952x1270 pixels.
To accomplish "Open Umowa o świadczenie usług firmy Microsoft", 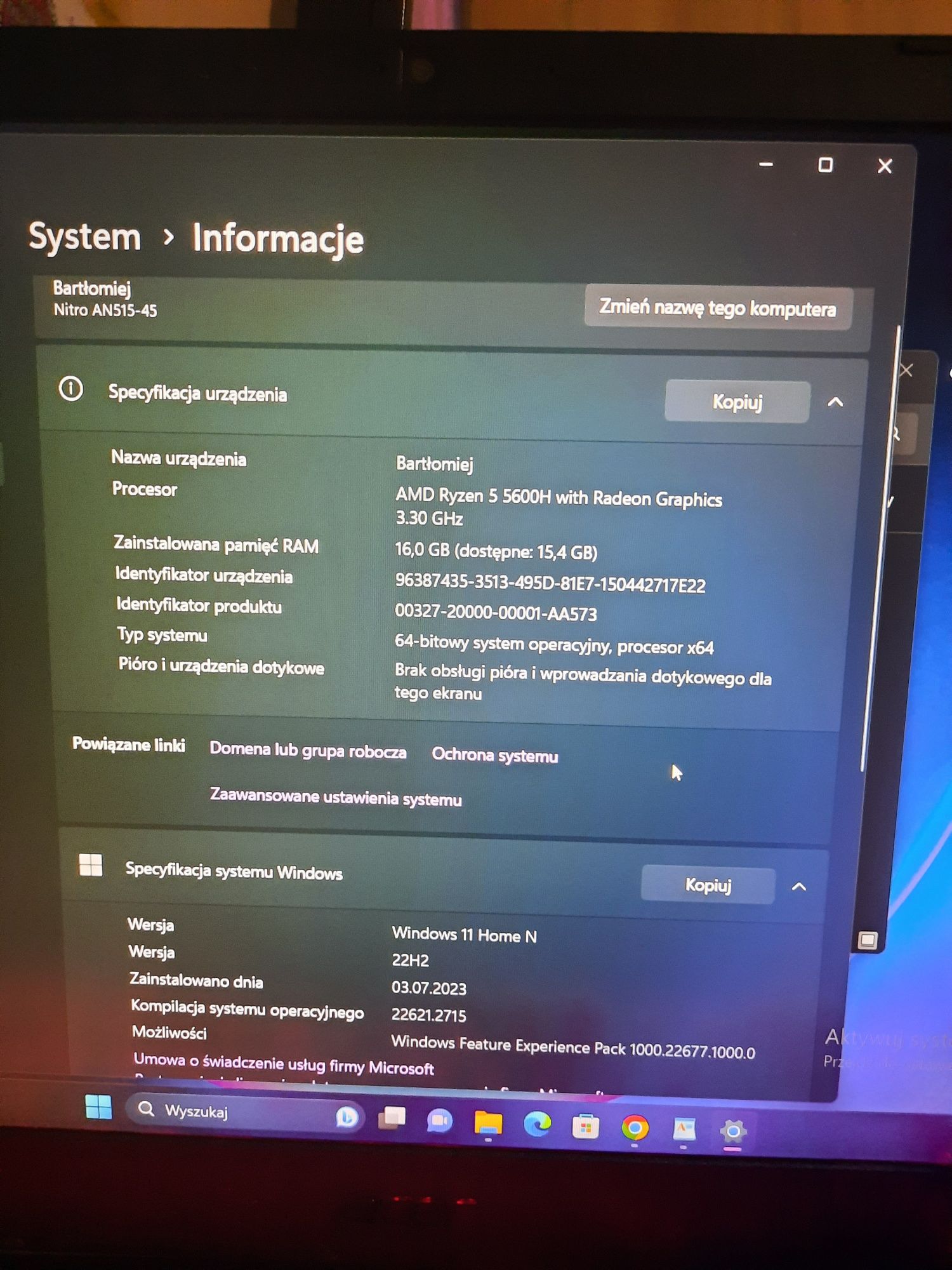I will tap(284, 1063).
